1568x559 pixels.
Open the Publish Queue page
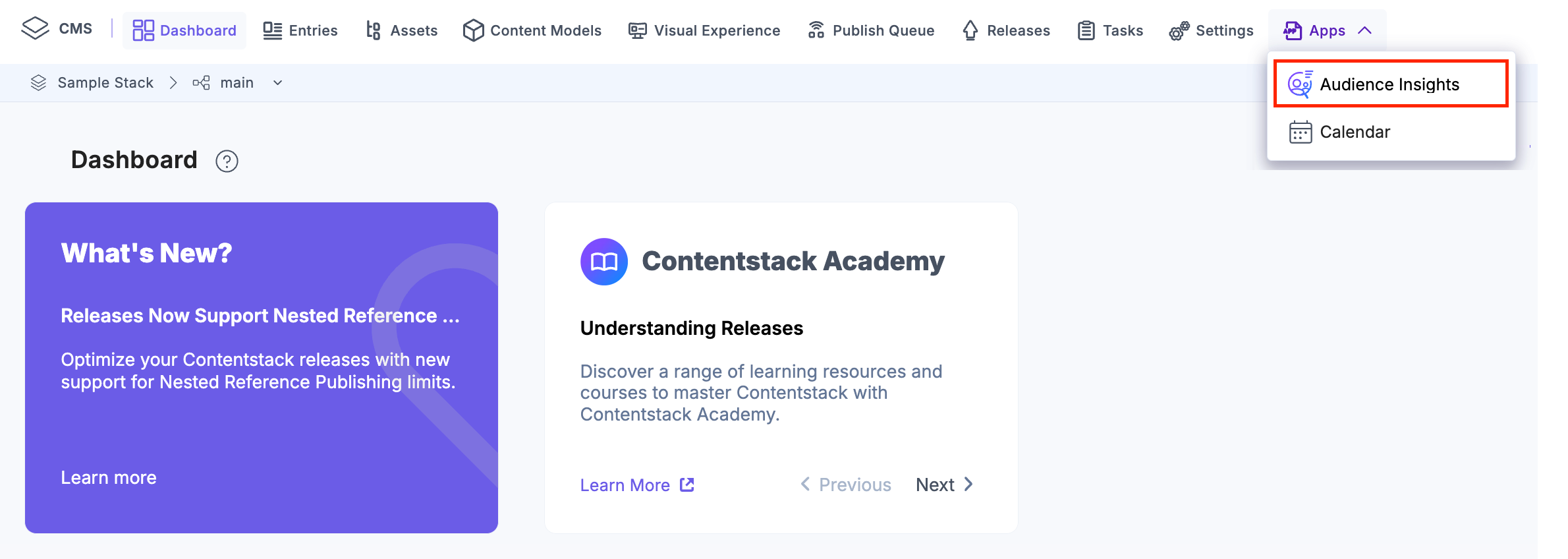point(871,30)
